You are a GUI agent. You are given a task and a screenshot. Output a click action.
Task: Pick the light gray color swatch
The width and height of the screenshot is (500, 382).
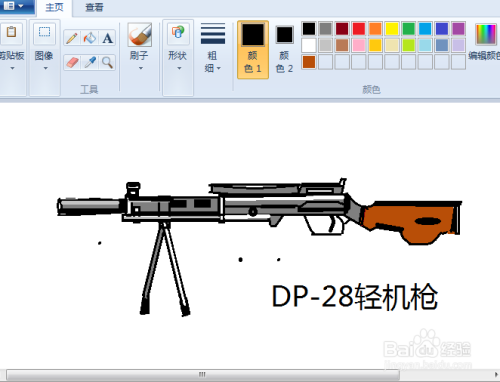[325, 45]
